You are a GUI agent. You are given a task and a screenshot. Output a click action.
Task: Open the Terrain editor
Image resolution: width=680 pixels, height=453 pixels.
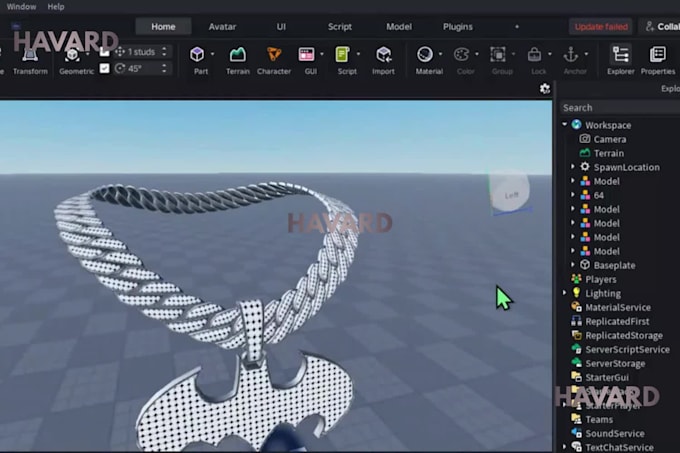click(238, 61)
